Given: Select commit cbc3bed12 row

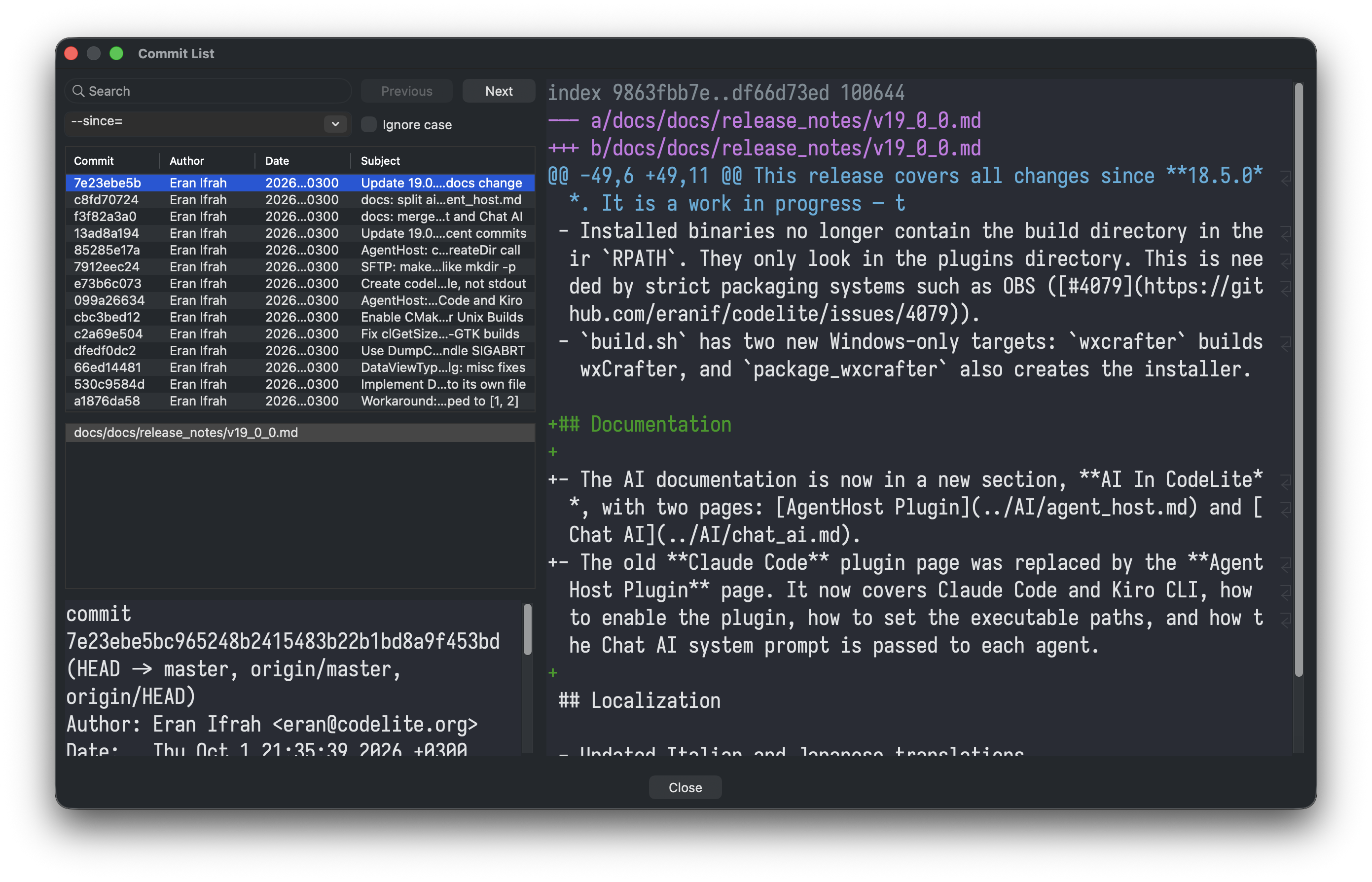Looking at the screenshot, I should point(300,317).
